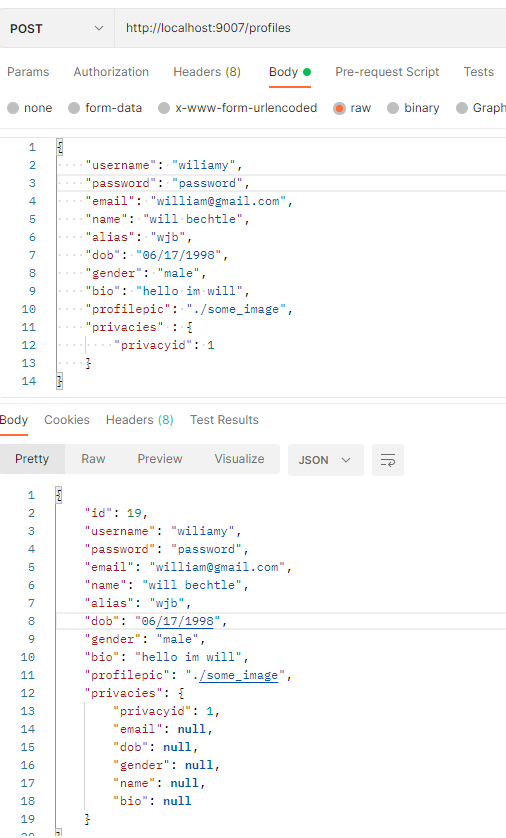Toggle the wrap lines icon
Viewport: 506px width, 838px height.
point(388,460)
